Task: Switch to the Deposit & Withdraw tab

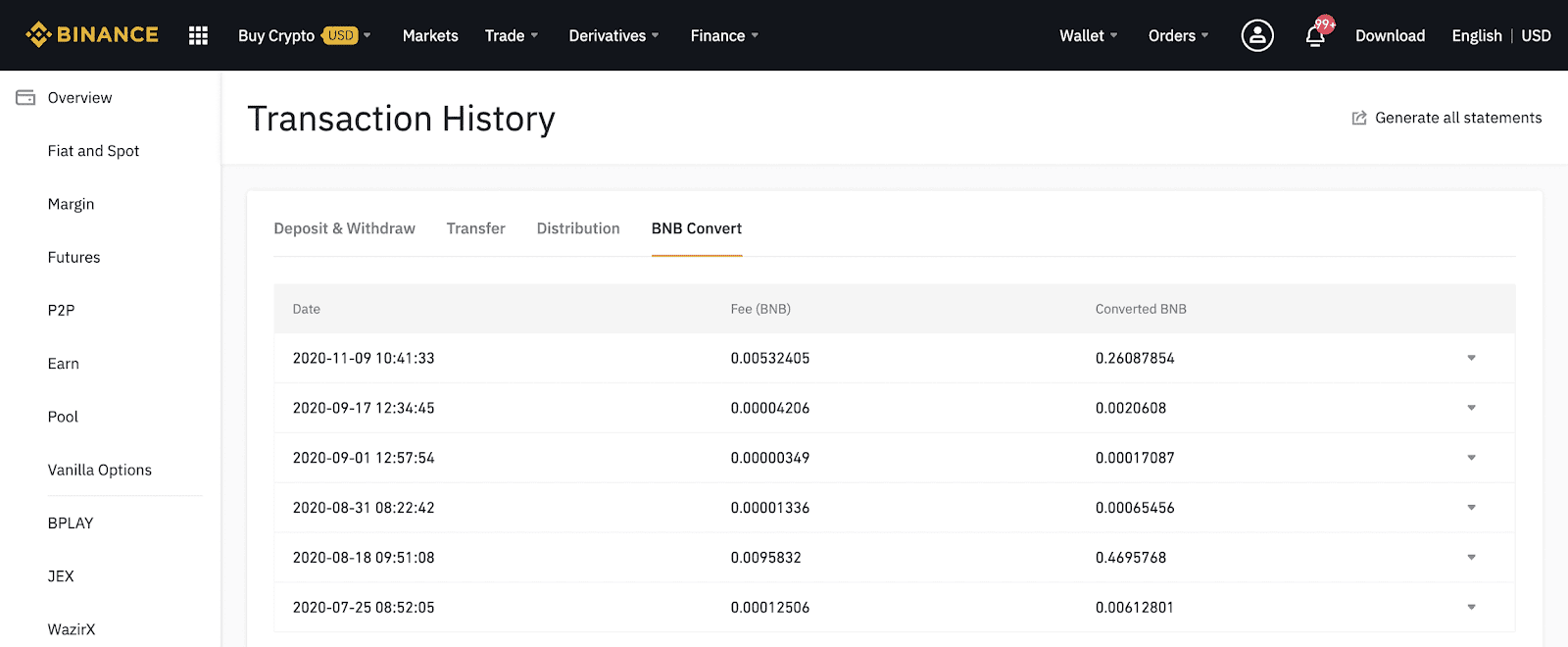Action: point(344,228)
